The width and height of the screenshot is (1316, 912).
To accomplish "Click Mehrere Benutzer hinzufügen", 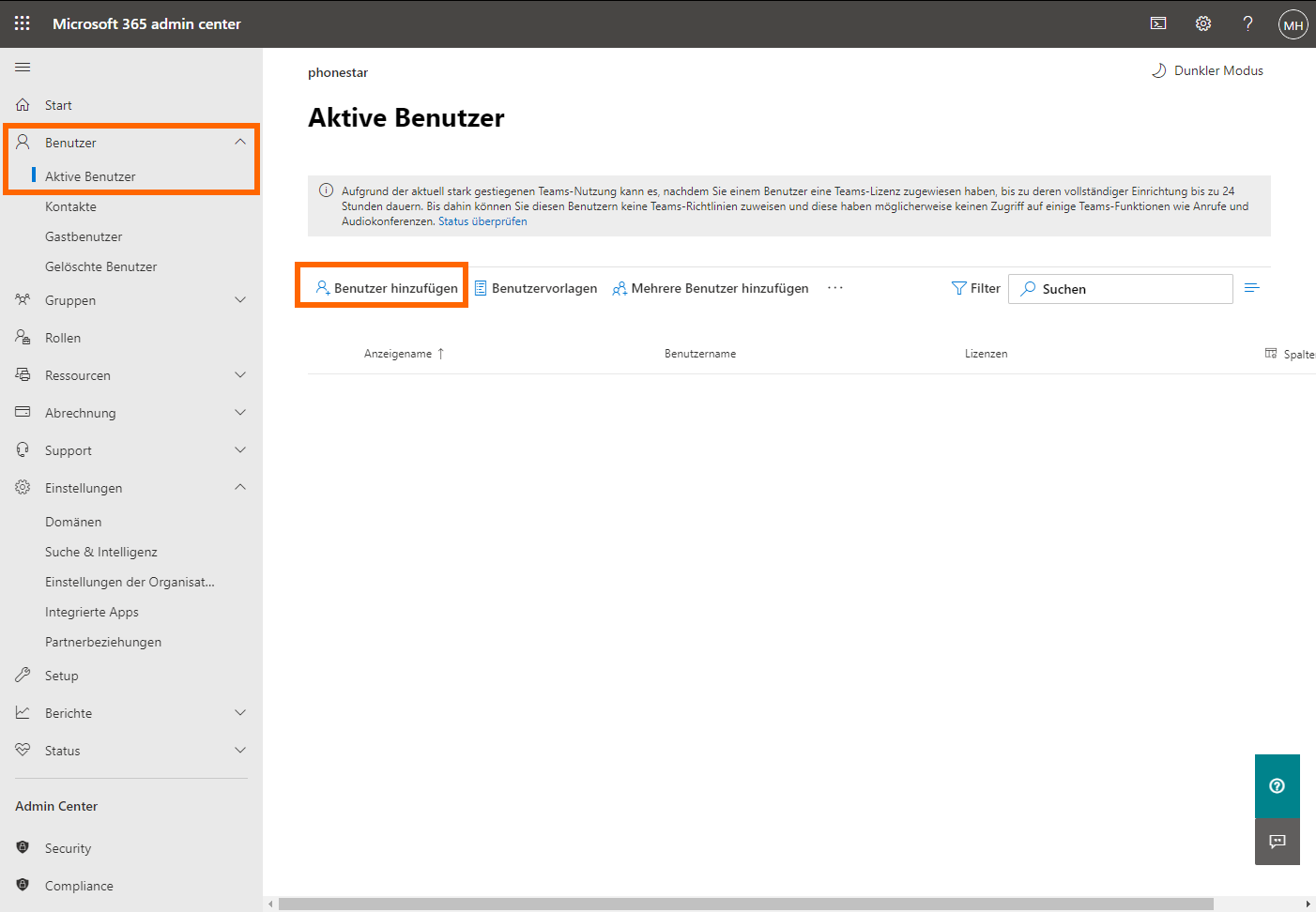I will click(711, 288).
